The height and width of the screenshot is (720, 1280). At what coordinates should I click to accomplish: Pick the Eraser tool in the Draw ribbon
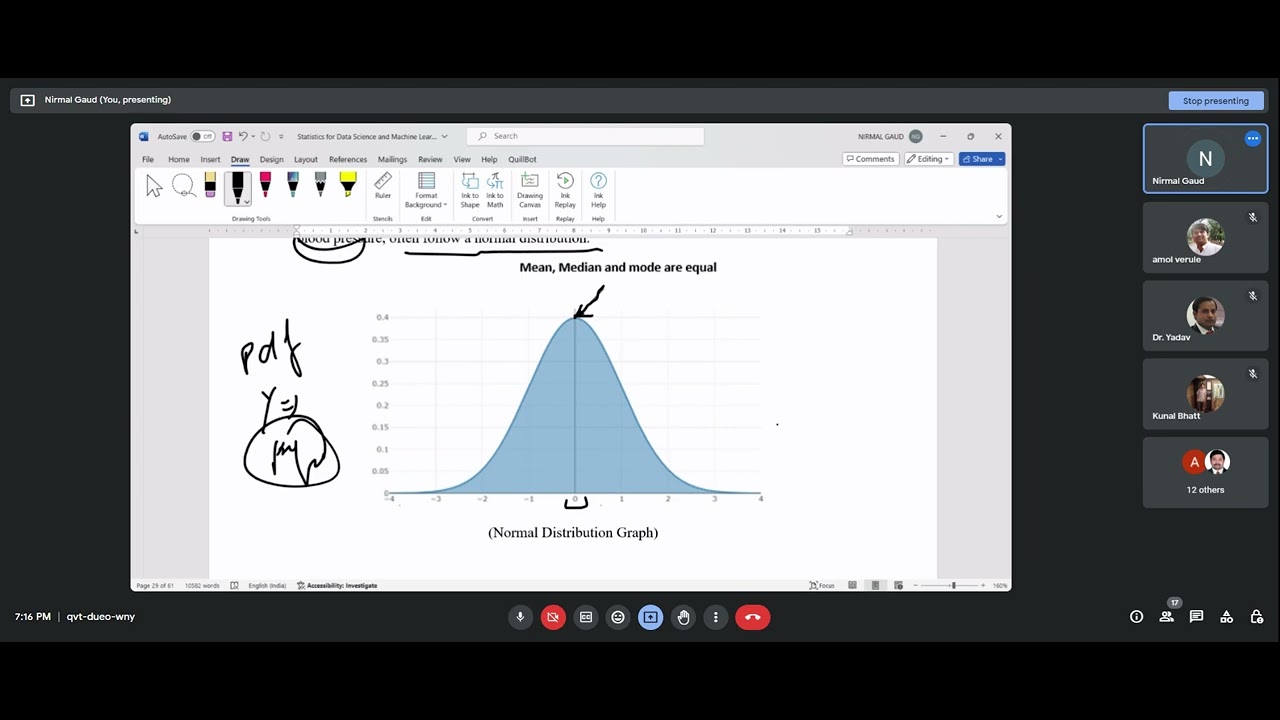pyautogui.click(x=210, y=184)
